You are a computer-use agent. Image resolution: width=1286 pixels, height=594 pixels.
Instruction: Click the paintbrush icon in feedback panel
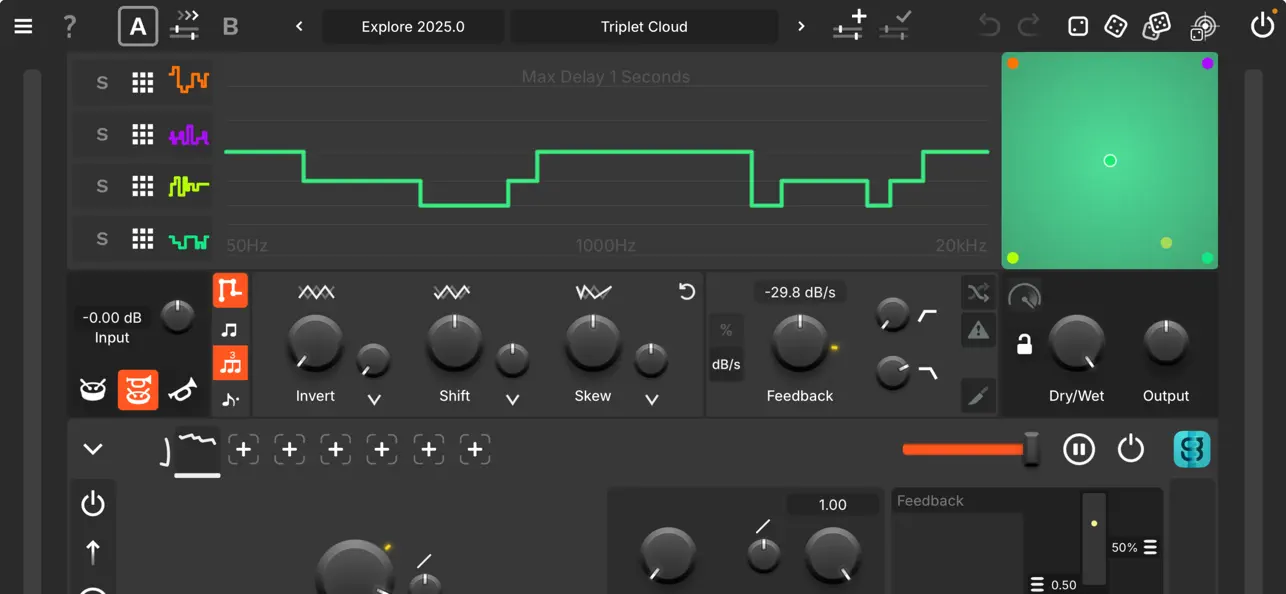[x=978, y=395]
